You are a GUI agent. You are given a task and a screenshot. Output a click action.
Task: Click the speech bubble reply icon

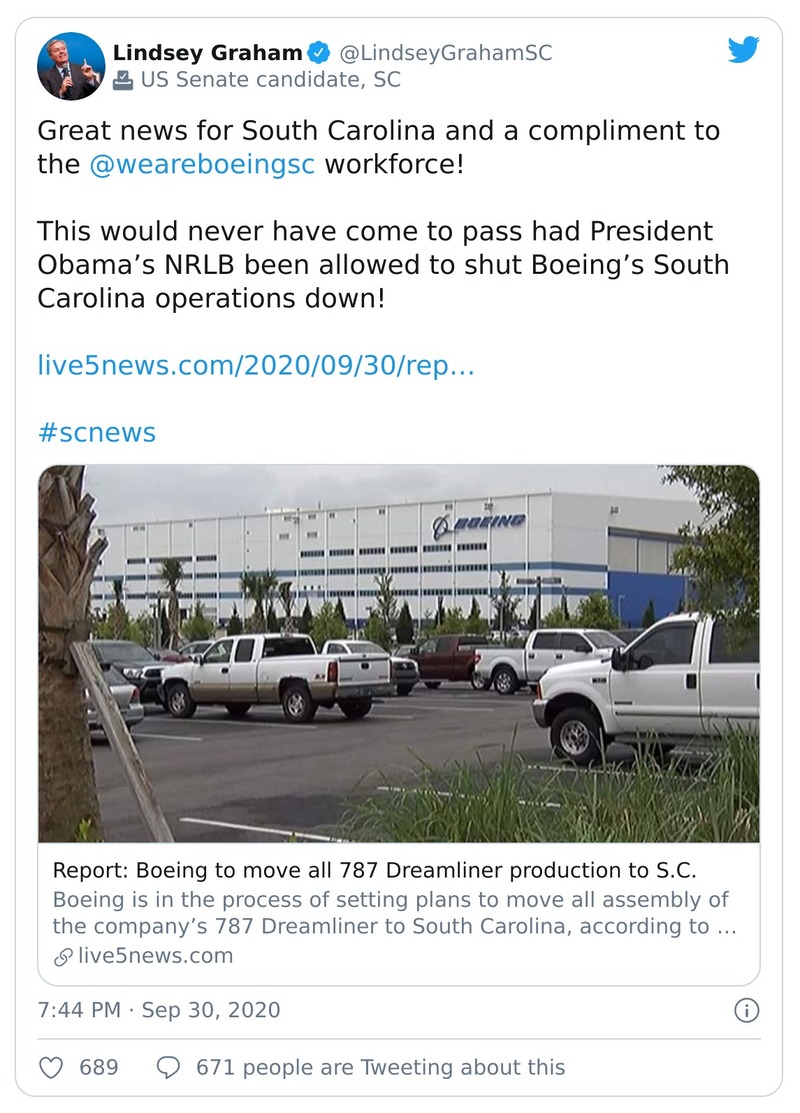tap(169, 1067)
